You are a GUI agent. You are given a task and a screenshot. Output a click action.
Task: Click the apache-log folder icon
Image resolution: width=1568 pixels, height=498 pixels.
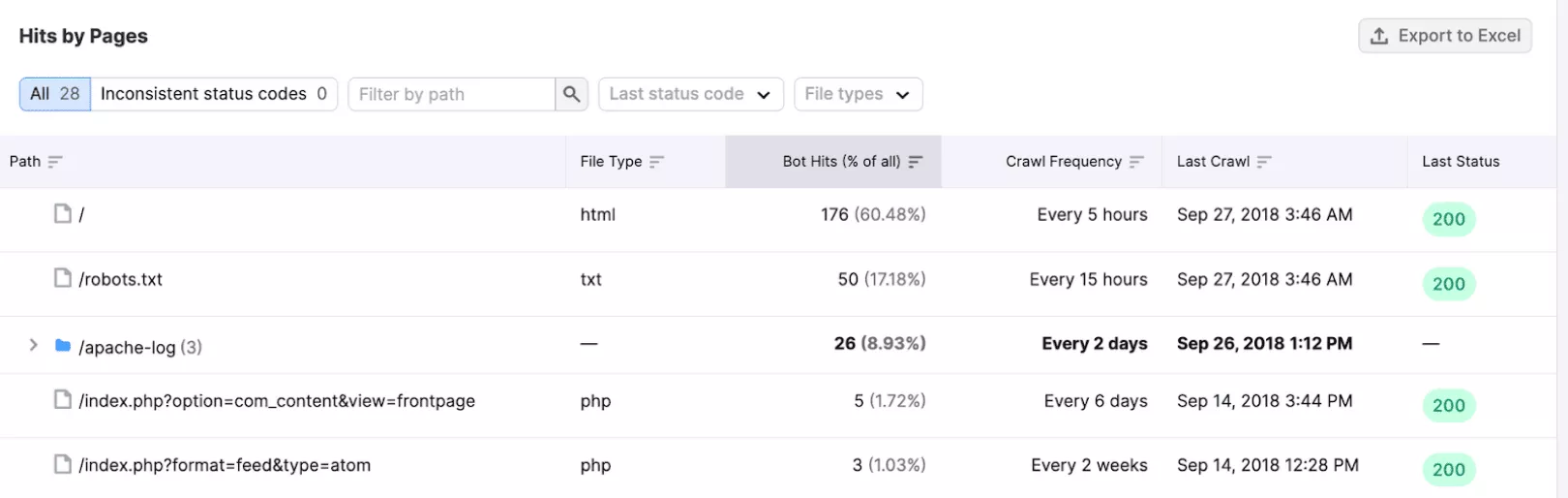63,346
